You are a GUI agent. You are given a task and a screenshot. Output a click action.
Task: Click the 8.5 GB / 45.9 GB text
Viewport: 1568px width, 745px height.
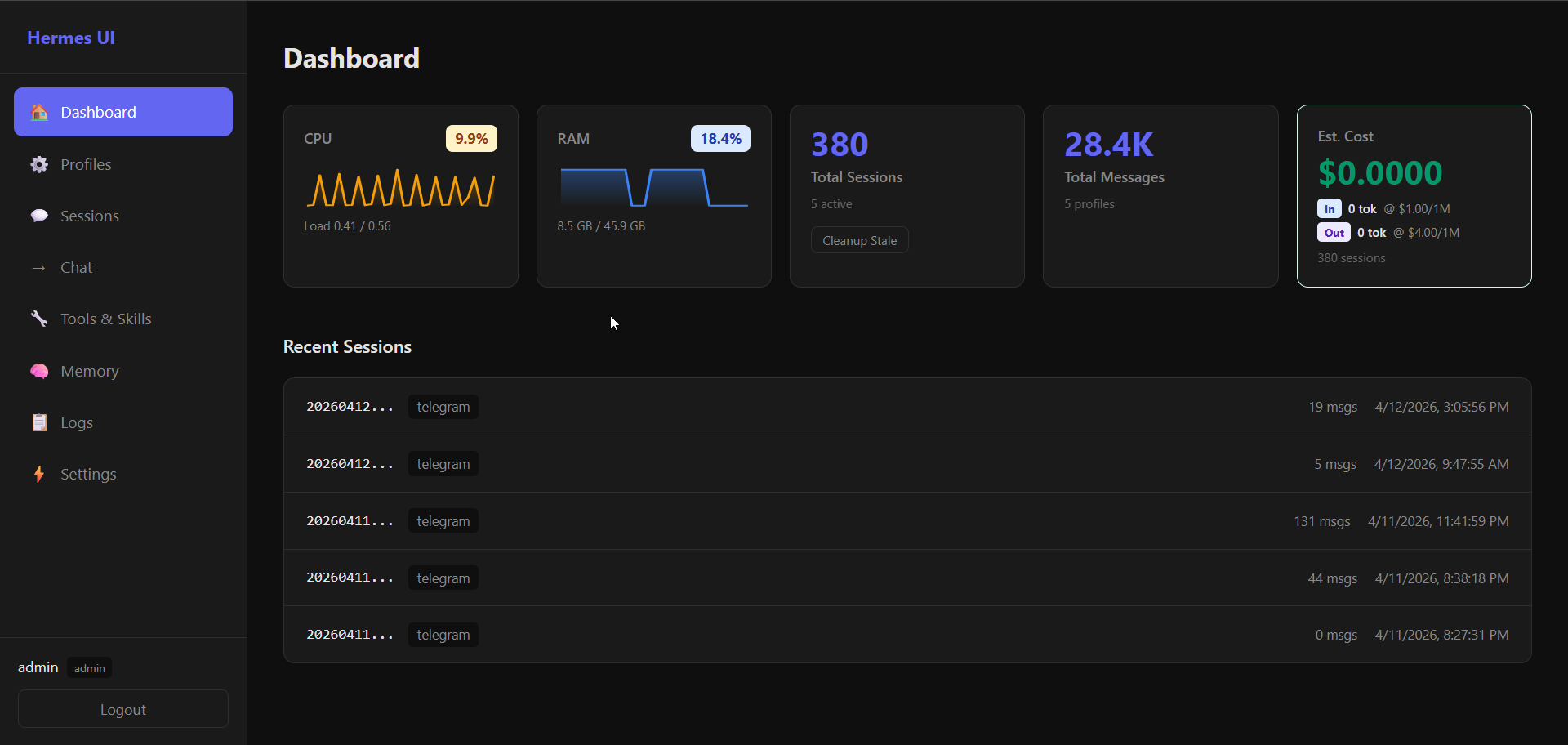pos(602,226)
